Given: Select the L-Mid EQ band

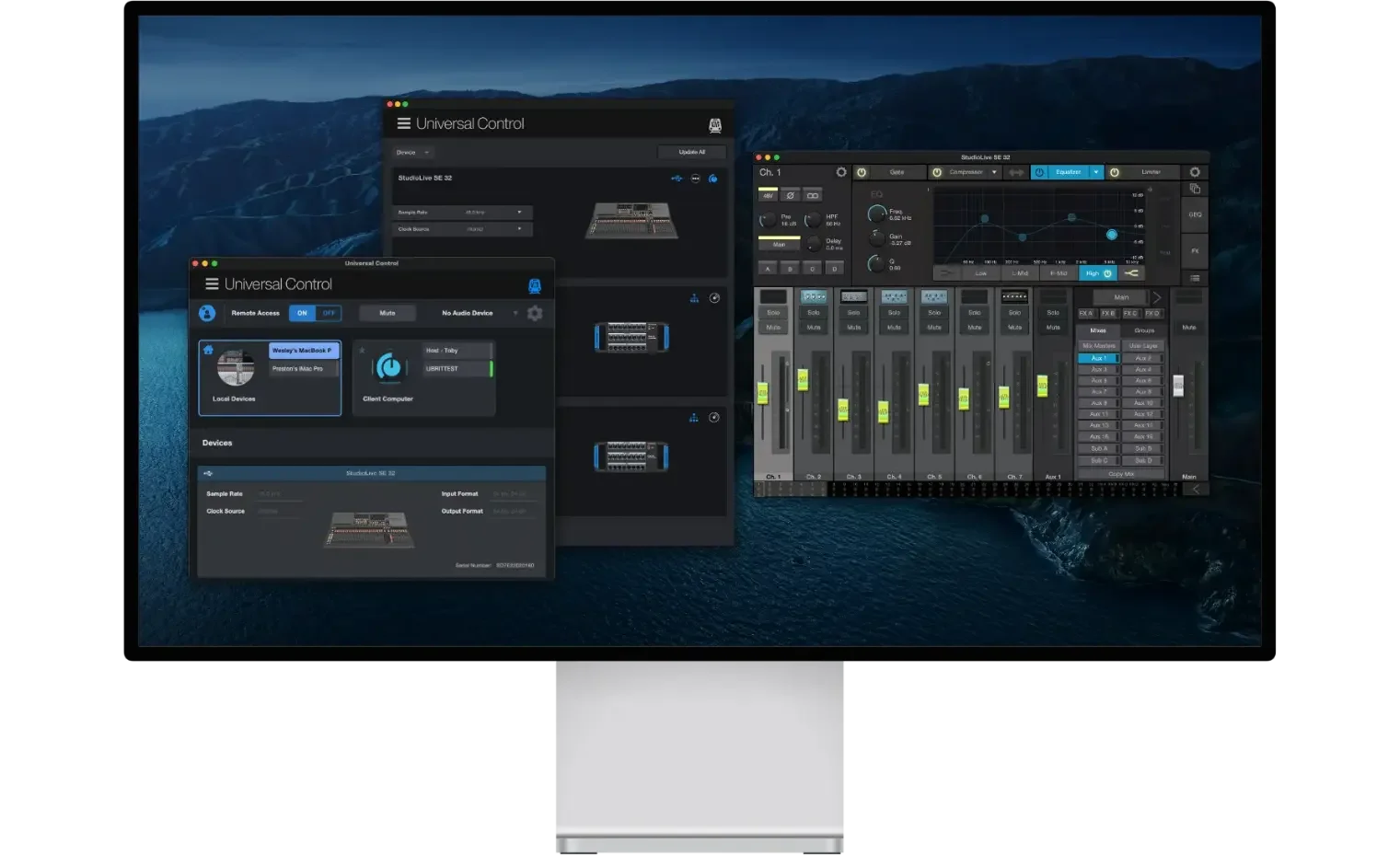Looking at the screenshot, I should click(1020, 273).
